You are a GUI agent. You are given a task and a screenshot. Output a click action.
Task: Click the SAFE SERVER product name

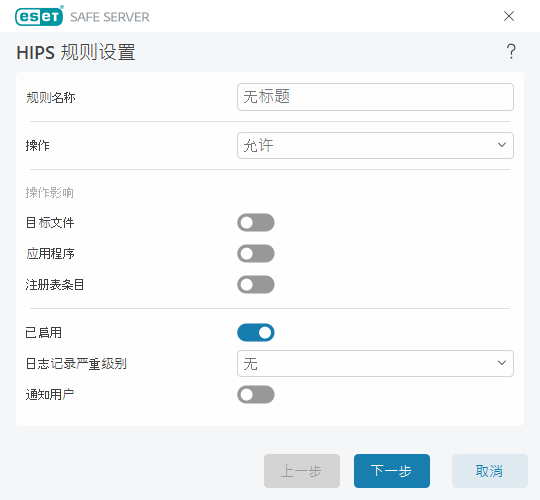[x=110, y=17]
